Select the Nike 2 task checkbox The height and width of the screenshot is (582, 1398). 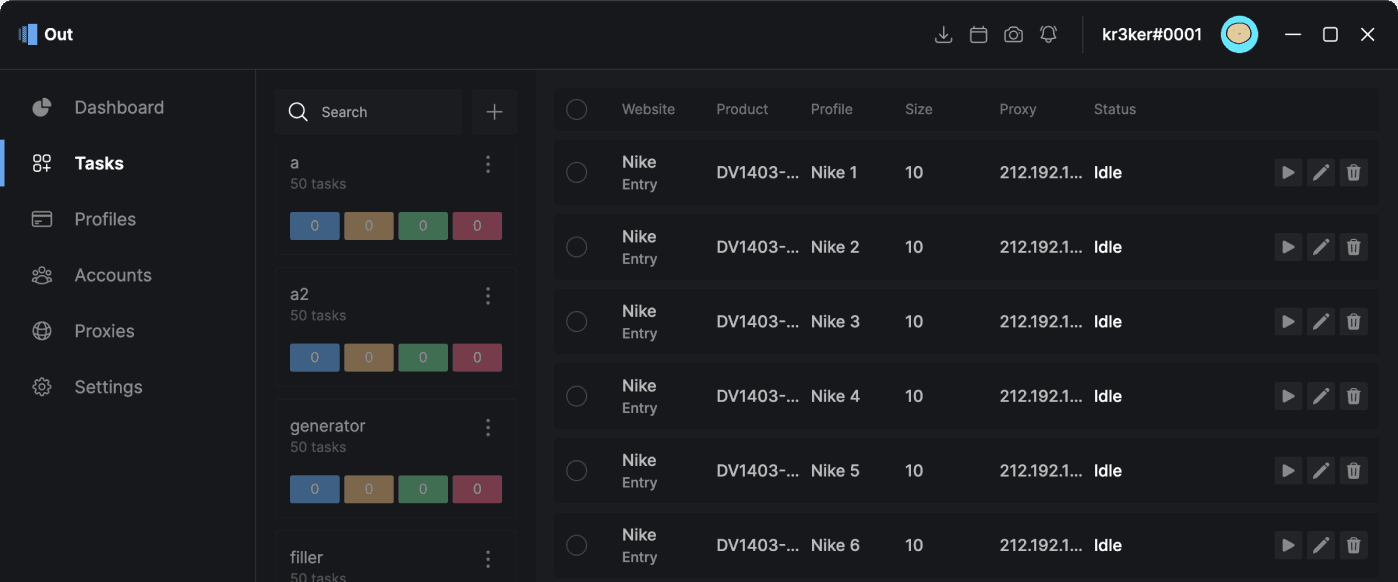pyautogui.click(x=577, y=247)
